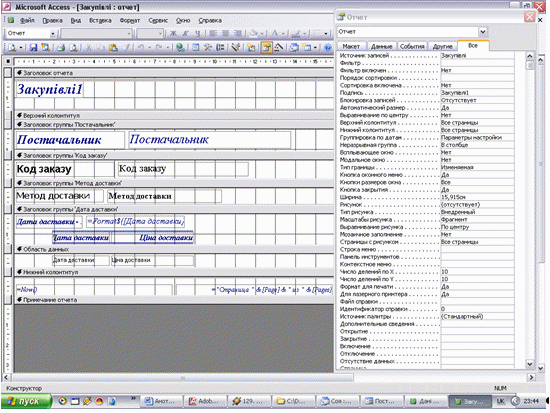This screenshot has height=413, width=550.
Task: Toggle the Underline Ч formatting button
Action: pyautogui.click(x=197, y=33)
